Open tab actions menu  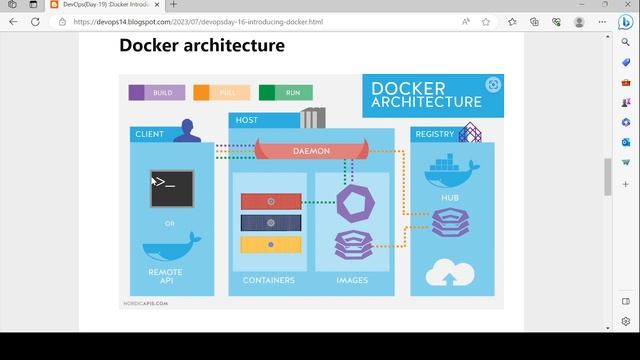[x=33, y=4]
